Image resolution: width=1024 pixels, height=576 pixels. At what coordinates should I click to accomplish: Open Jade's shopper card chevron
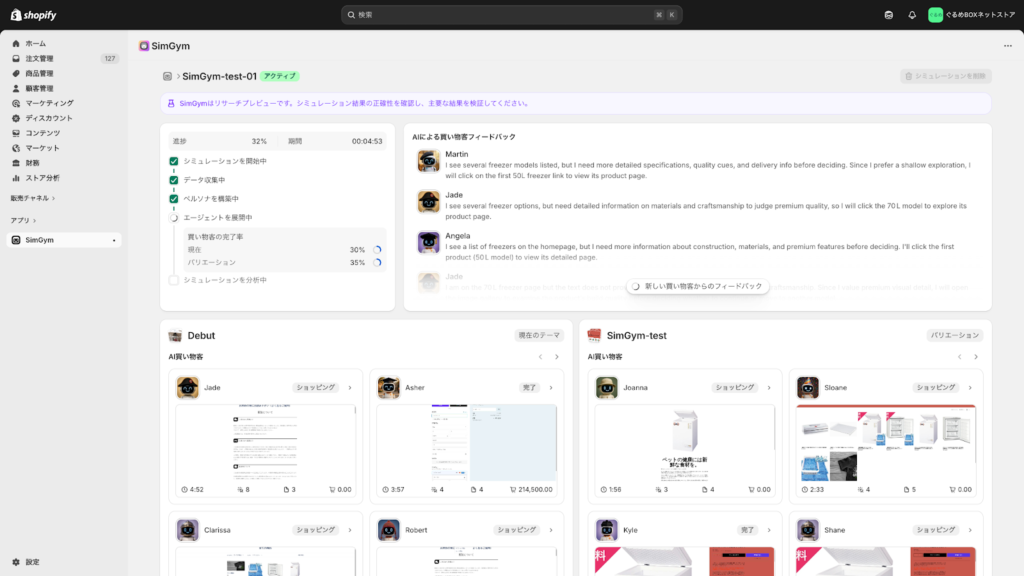coord(350,387)
